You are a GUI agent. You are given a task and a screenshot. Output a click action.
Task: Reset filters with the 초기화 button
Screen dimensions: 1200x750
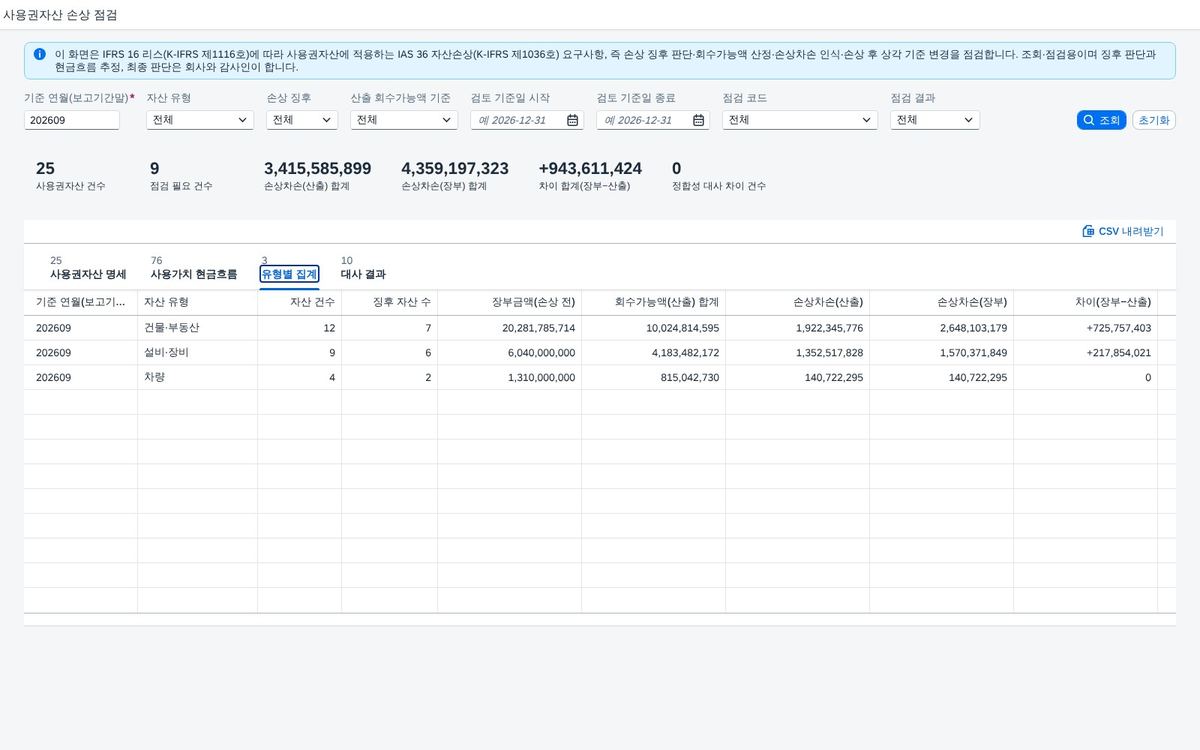1154,120
